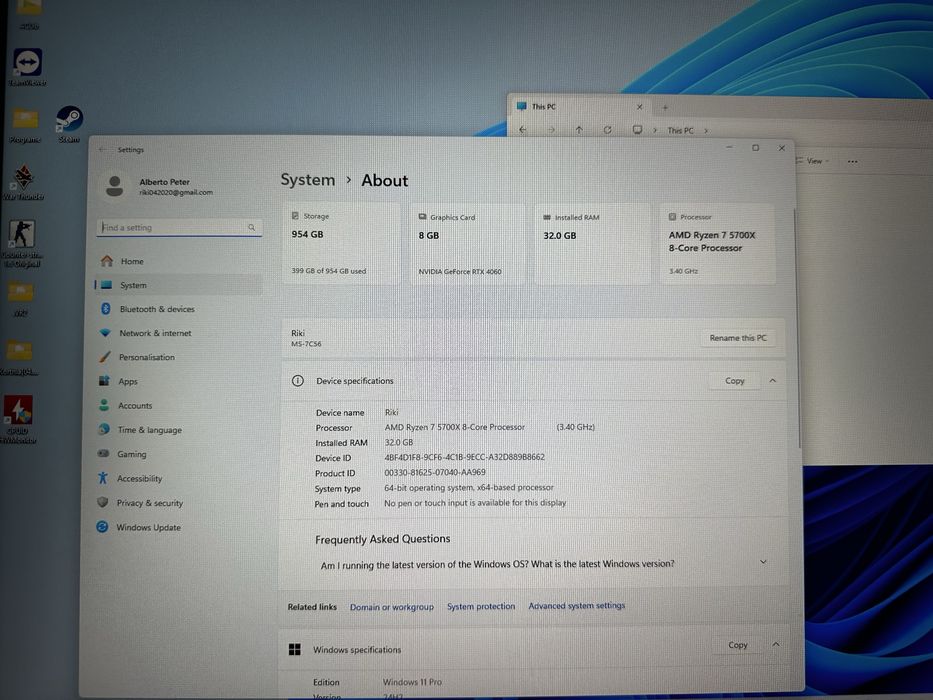Click System in the breadcrumb header
The image size is (933, 700).
click(308, 180)
